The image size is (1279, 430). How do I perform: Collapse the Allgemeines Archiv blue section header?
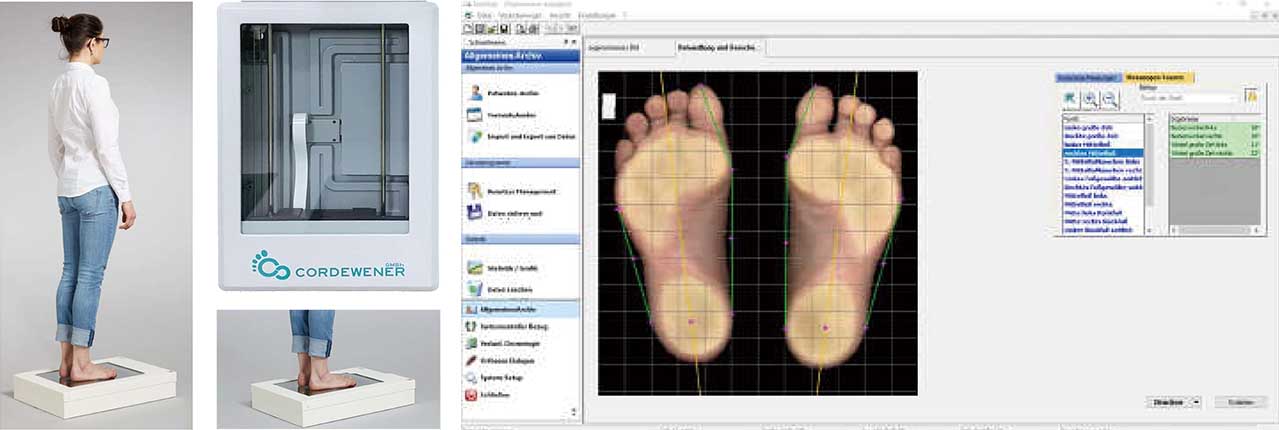520,57
